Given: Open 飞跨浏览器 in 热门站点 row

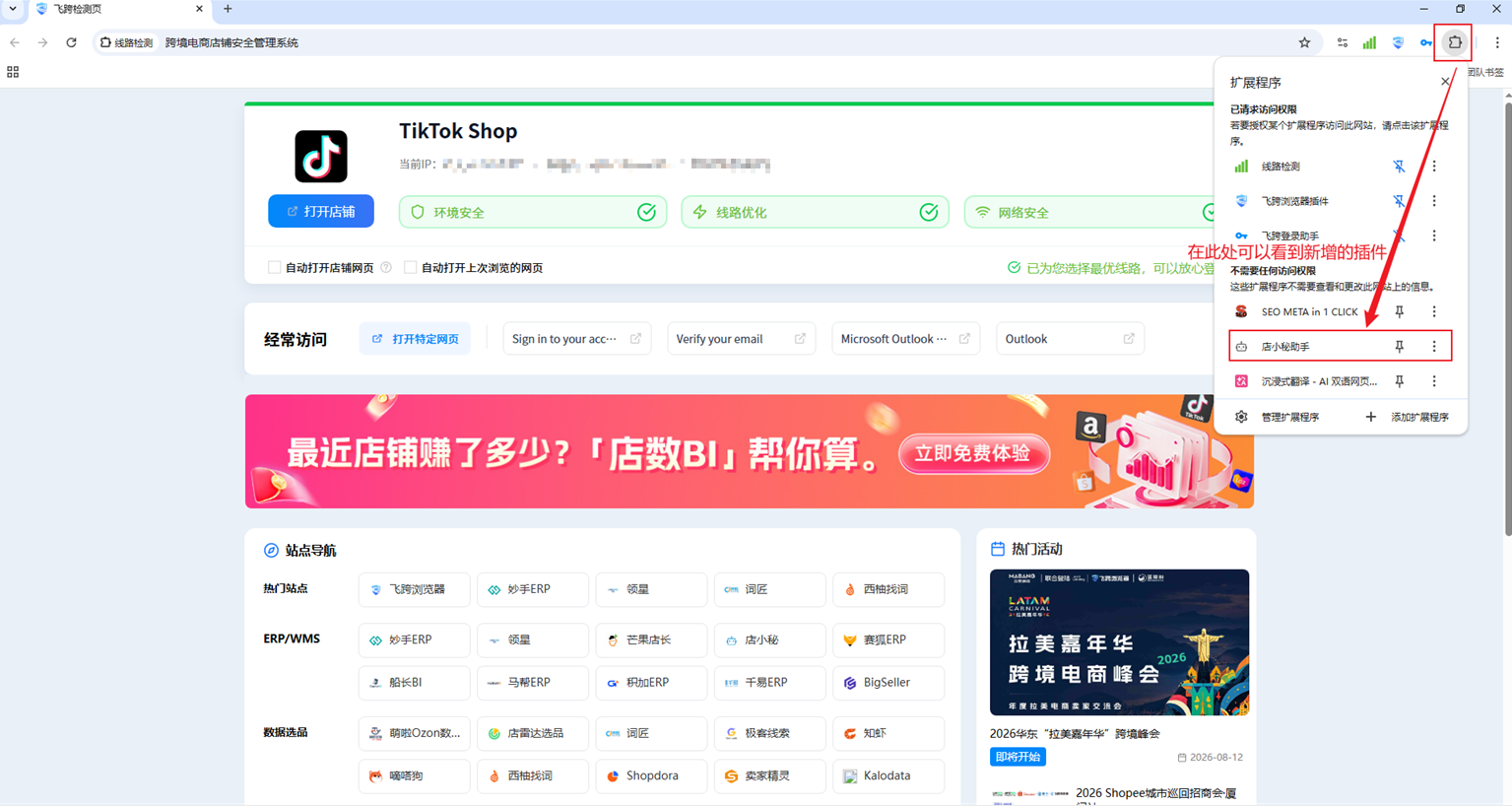Looking at the screenshot, I should [415, 589].
